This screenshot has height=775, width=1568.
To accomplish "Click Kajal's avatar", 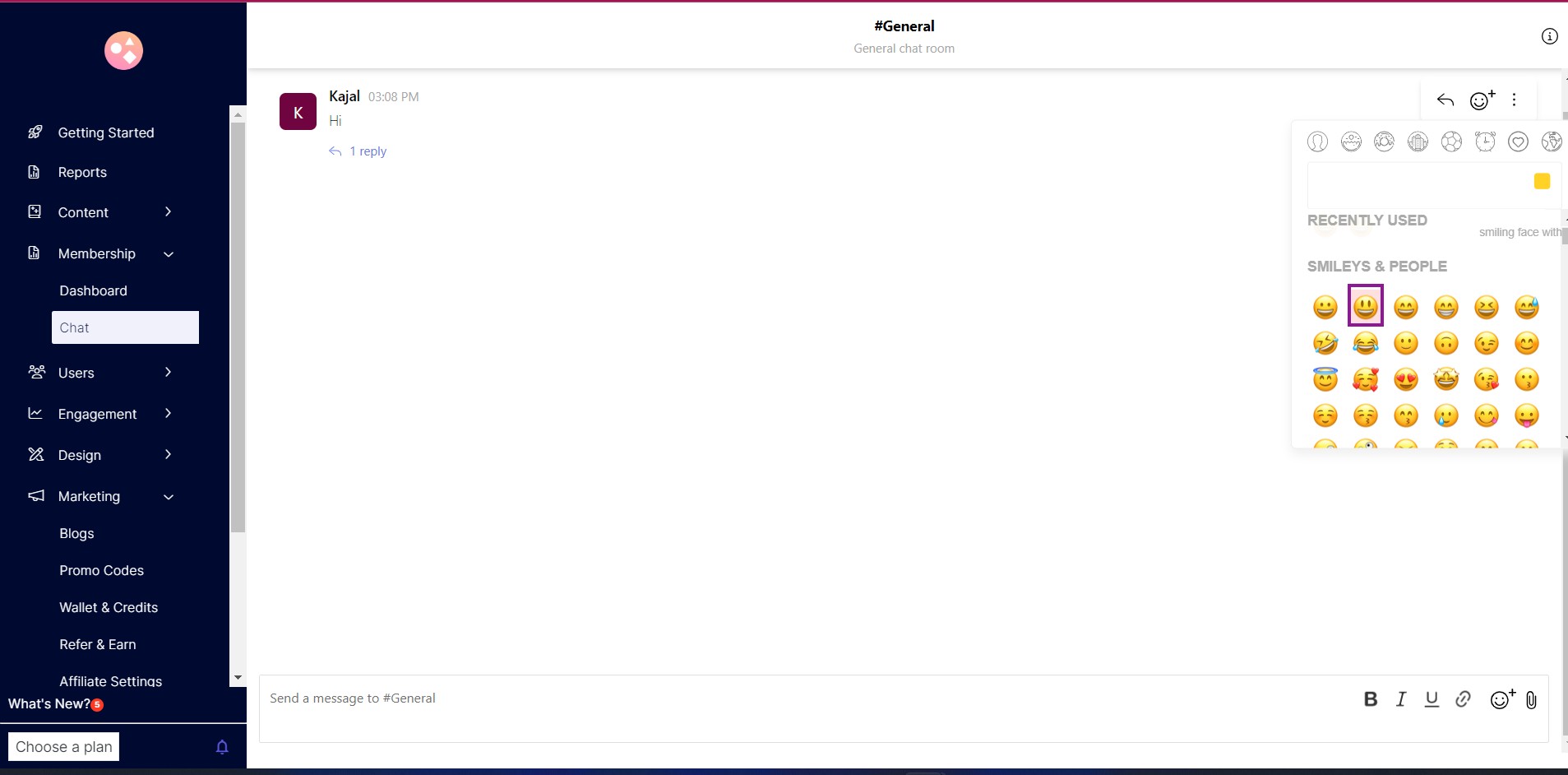I will coord(298,112).
